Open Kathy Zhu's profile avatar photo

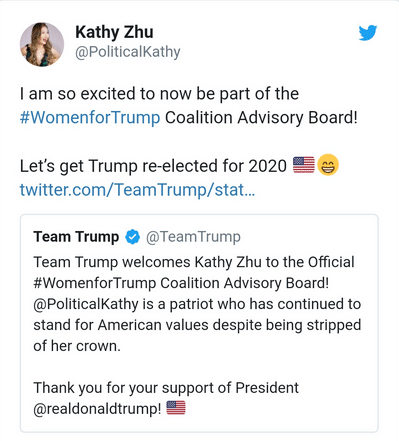point(42,44)
